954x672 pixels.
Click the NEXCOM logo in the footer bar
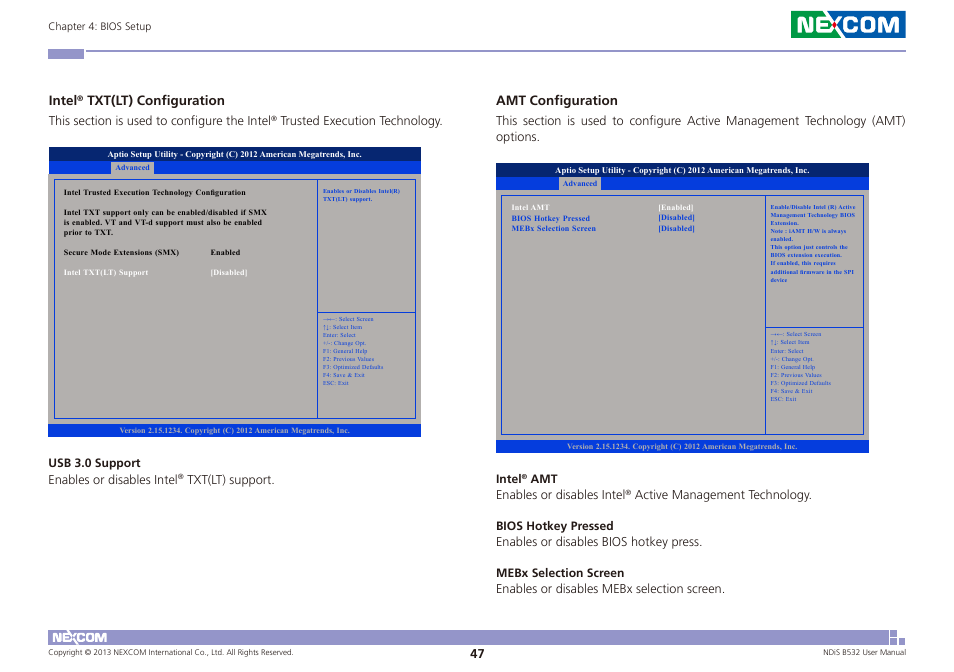[x=79, y=637]
